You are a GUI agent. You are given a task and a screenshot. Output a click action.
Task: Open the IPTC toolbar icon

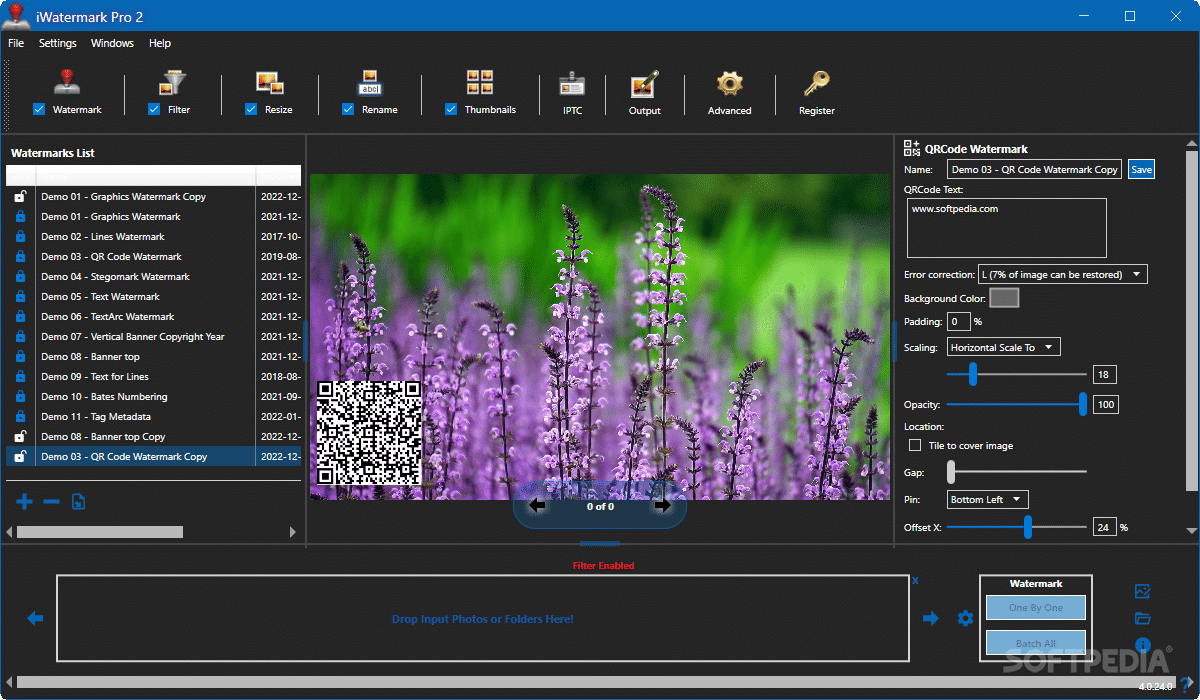click(572, 84)
